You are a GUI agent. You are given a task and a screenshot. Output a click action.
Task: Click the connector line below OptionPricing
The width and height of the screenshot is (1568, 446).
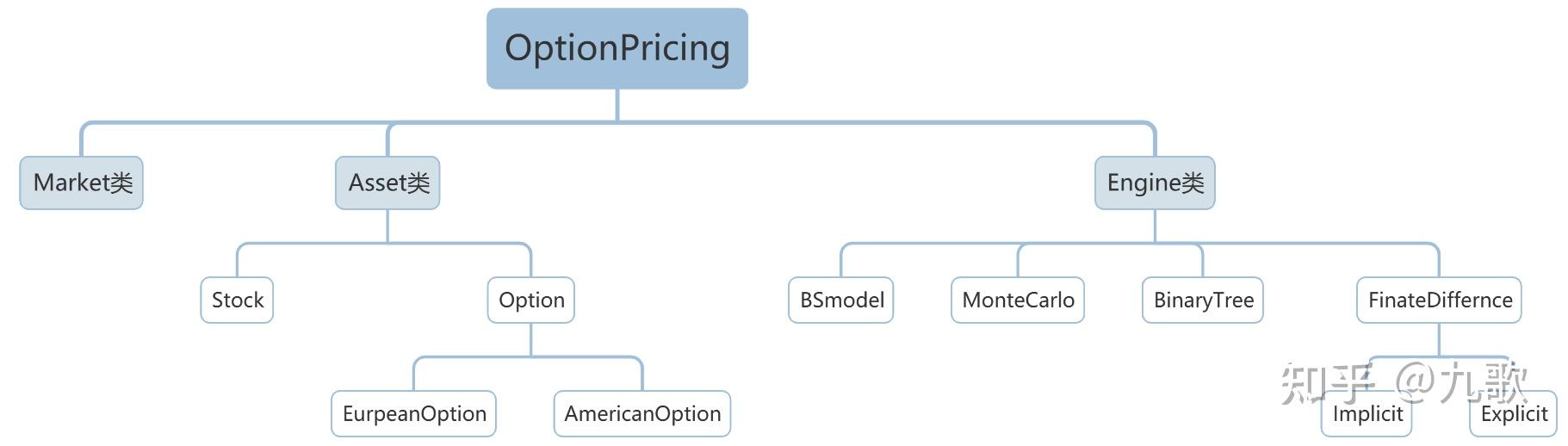tap(617, 105)
